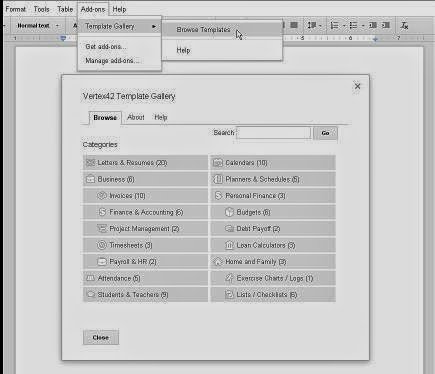Click the Go search button
This screenshot has width=435, height=374.
(325, 133)
